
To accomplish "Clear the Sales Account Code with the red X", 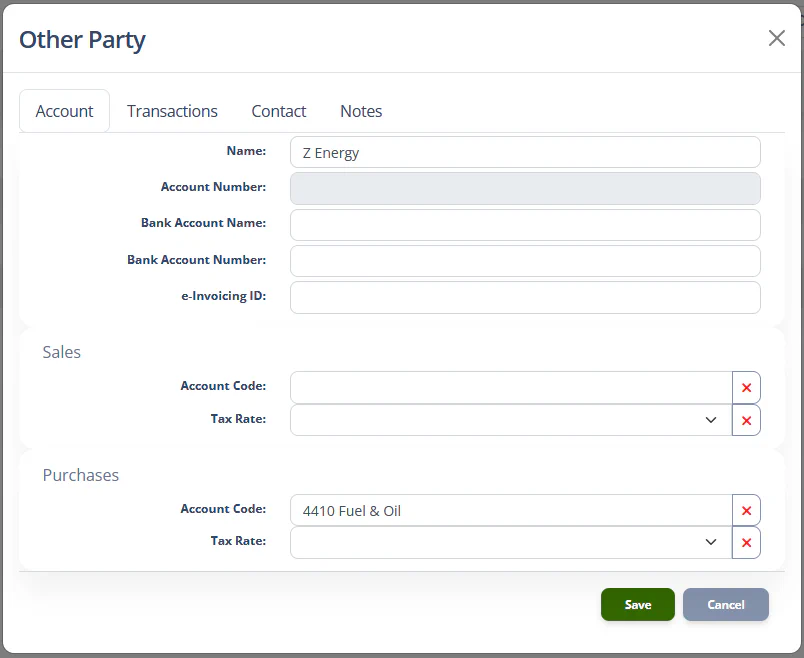I will tap(746, 387).
